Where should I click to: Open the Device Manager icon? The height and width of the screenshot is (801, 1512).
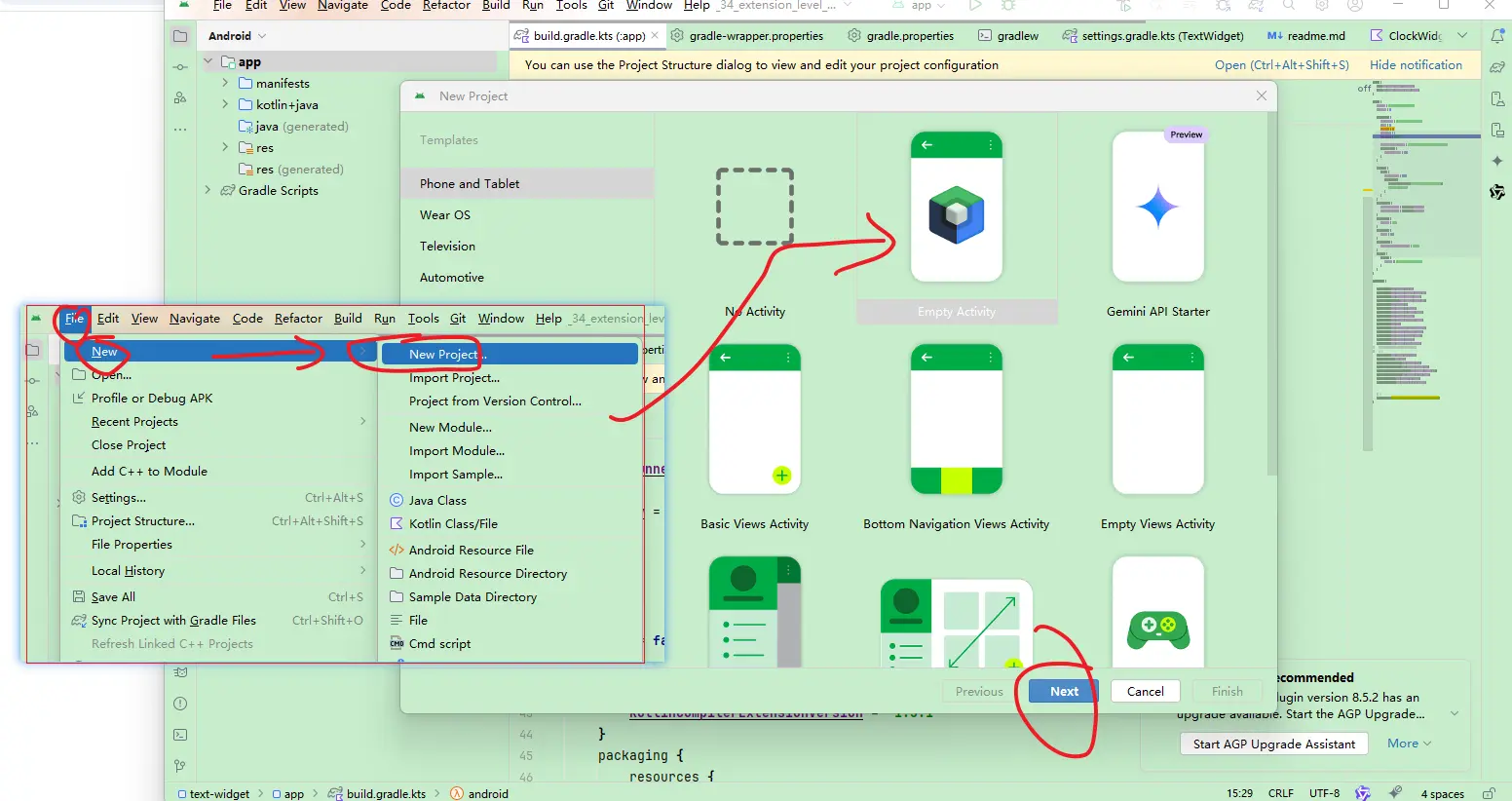click(1497, 98)
